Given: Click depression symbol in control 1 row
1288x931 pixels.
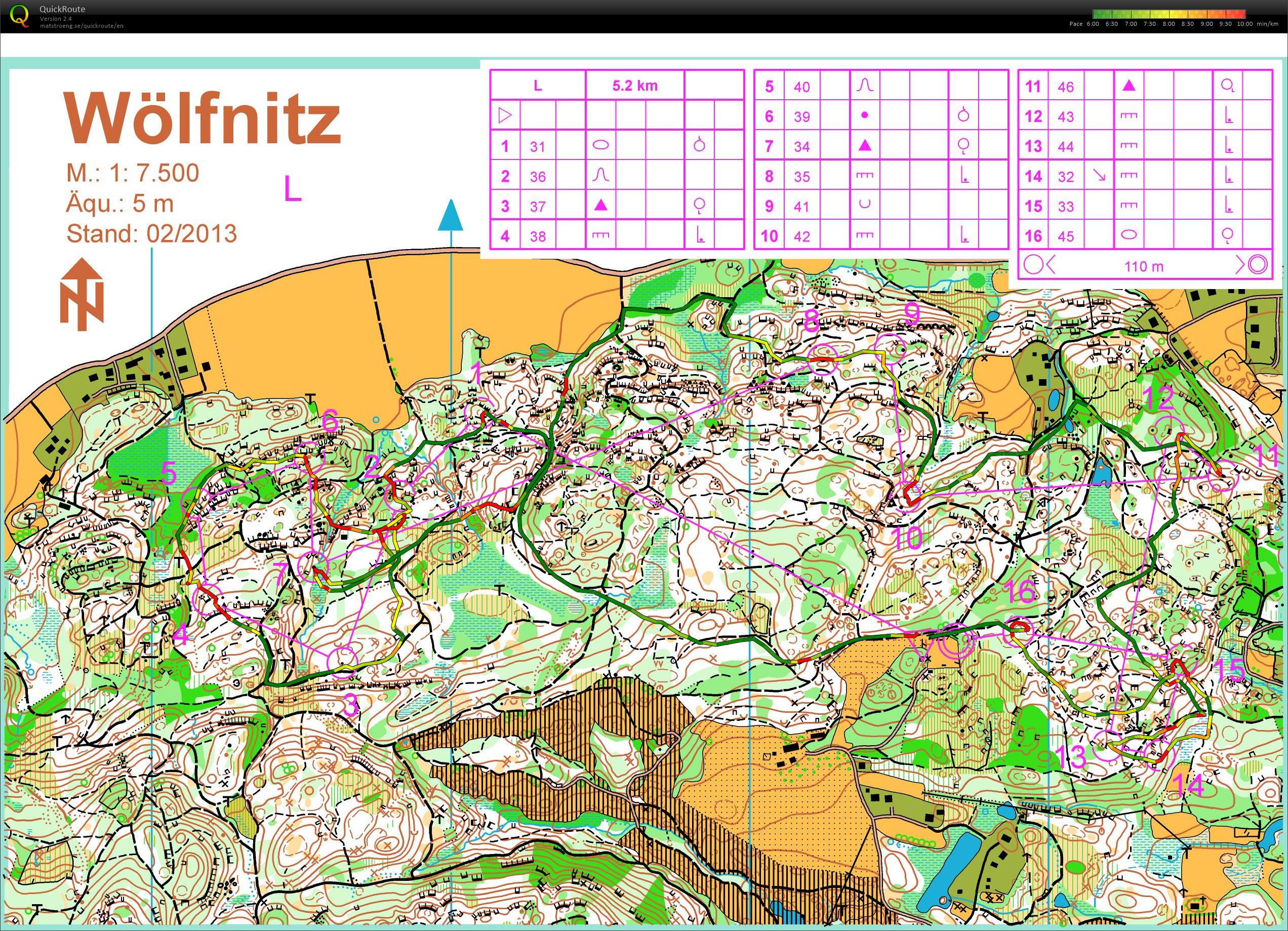Looking at the screenshot, I should point(601,145).
